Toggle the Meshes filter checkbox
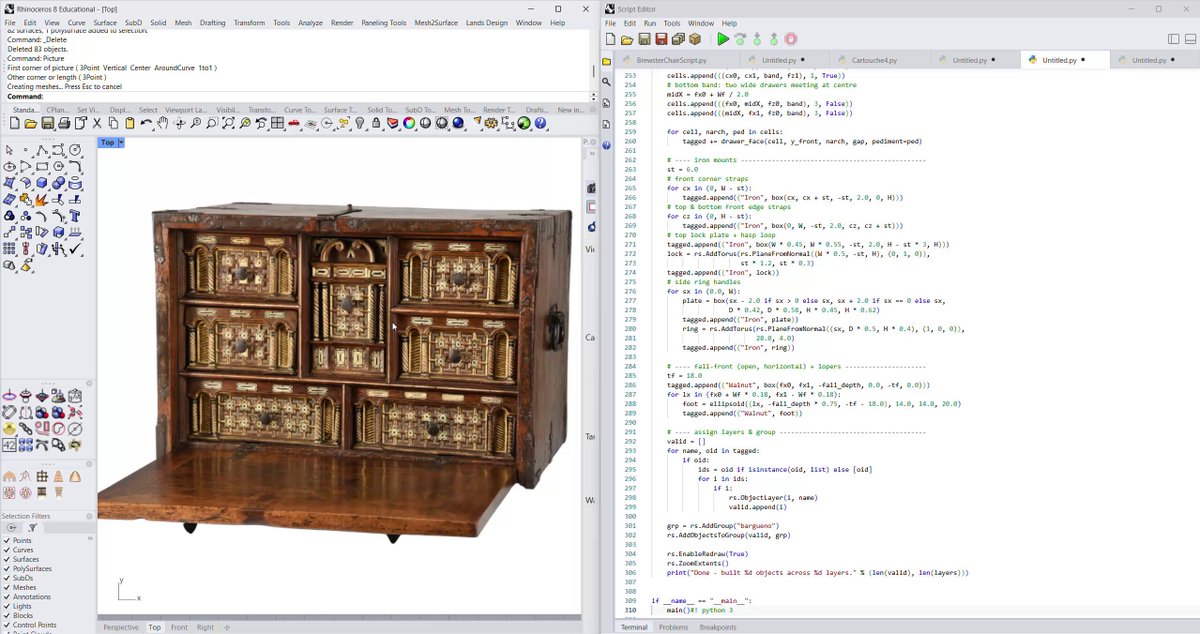Viewport: 1200px width, 634px height. click(x=6, y=588)
